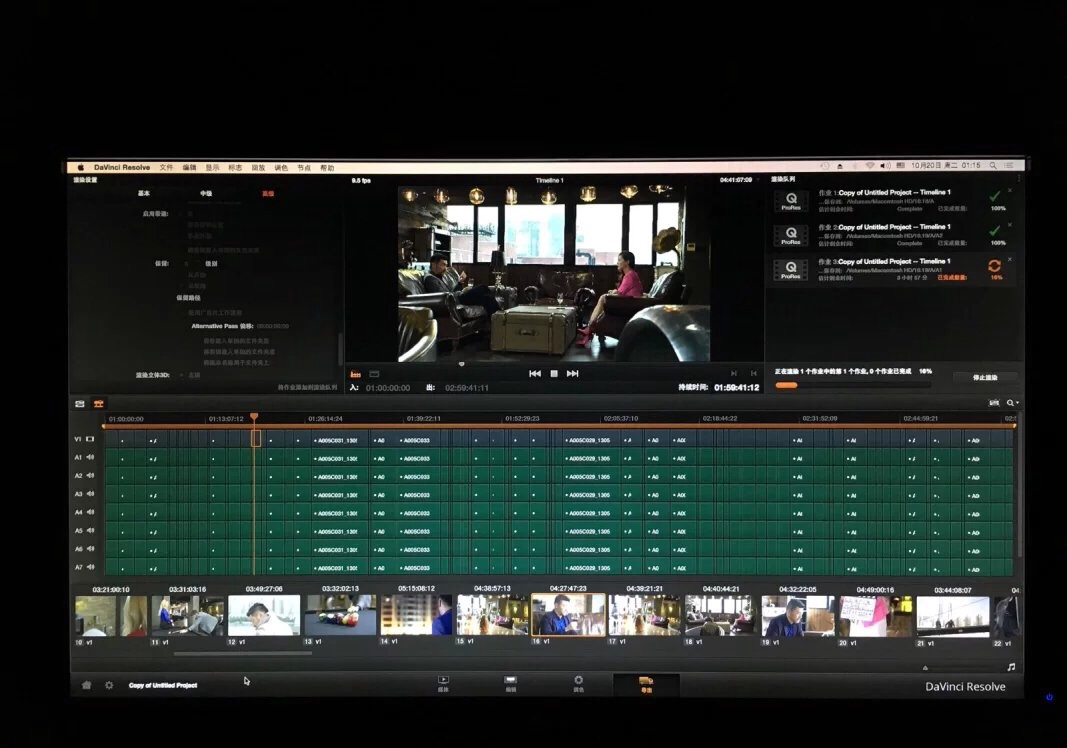
Task: Open the Color page icon
Action: tap(578, 683)
